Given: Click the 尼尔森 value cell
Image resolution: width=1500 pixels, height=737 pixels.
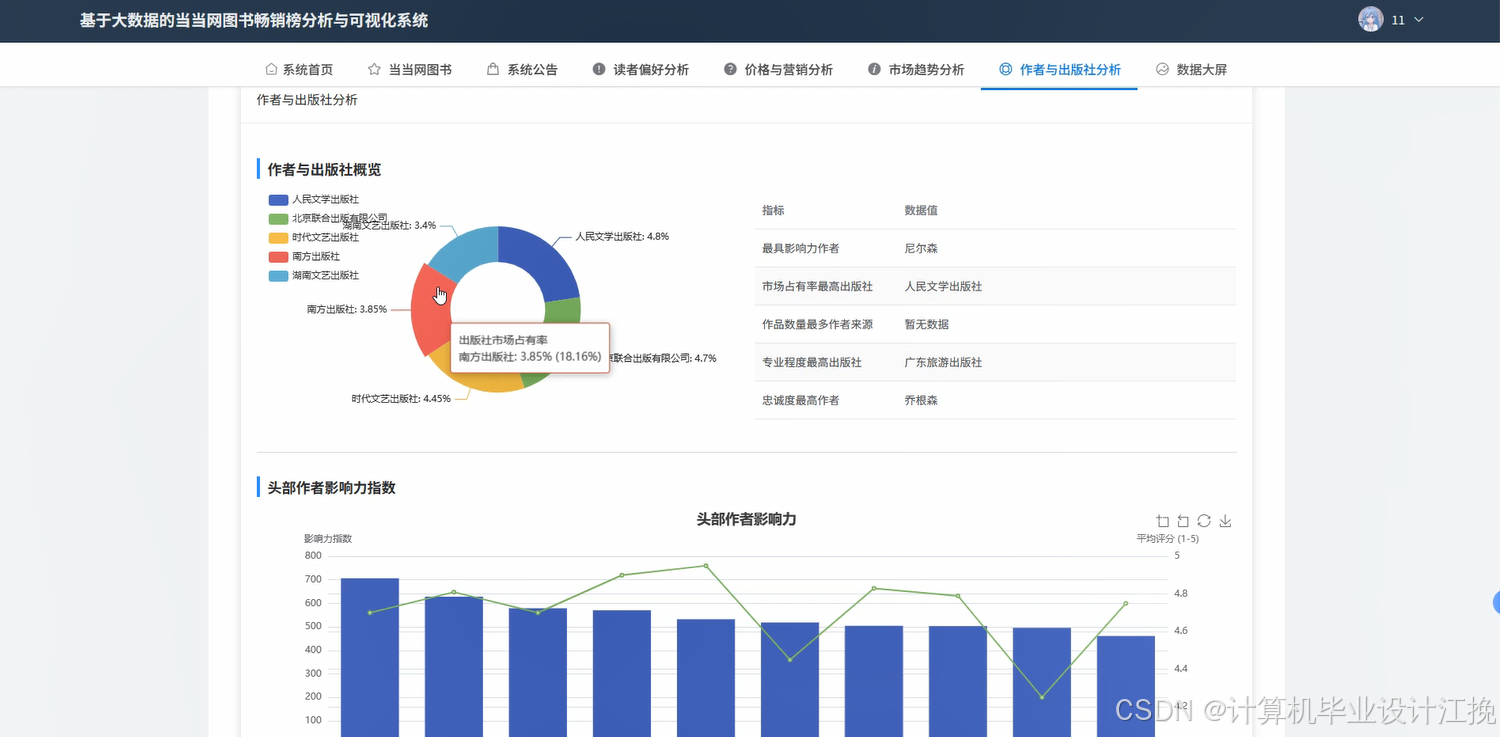Looking at the screenshot, I should (x=921, y=248).
